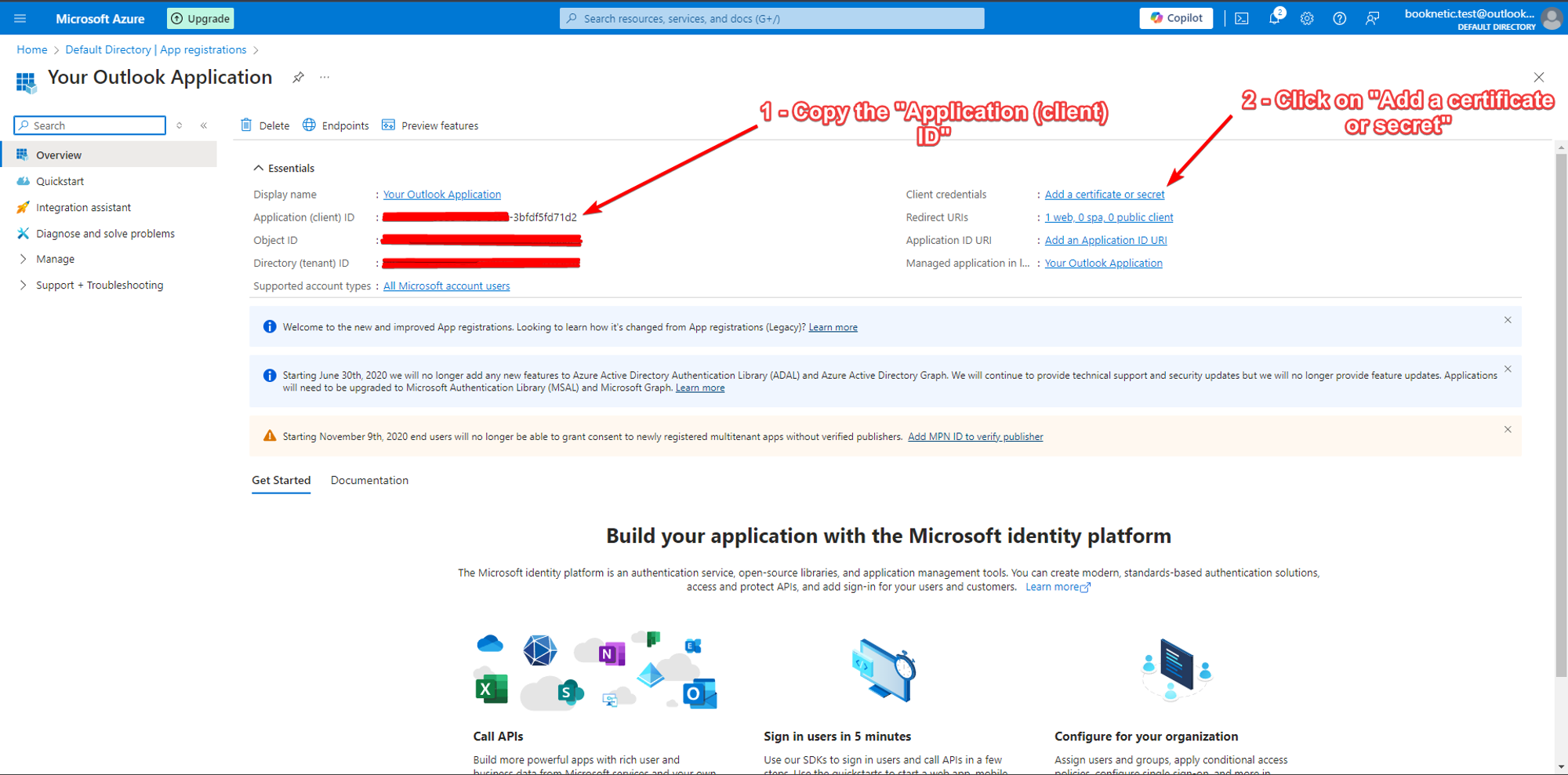
Task: Open the Redirect URIs '1 web' link
Action: 1109,217
